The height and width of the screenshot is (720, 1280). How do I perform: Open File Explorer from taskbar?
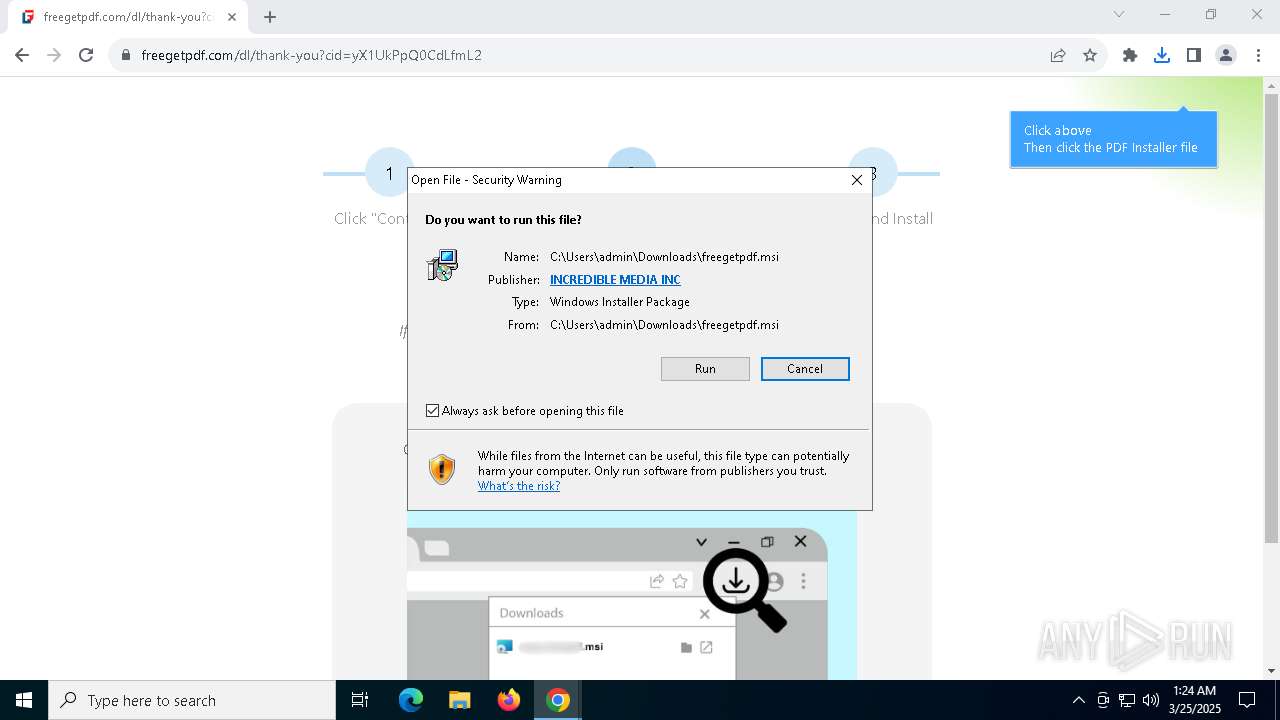pyautogui.click(x=459, y=700)
